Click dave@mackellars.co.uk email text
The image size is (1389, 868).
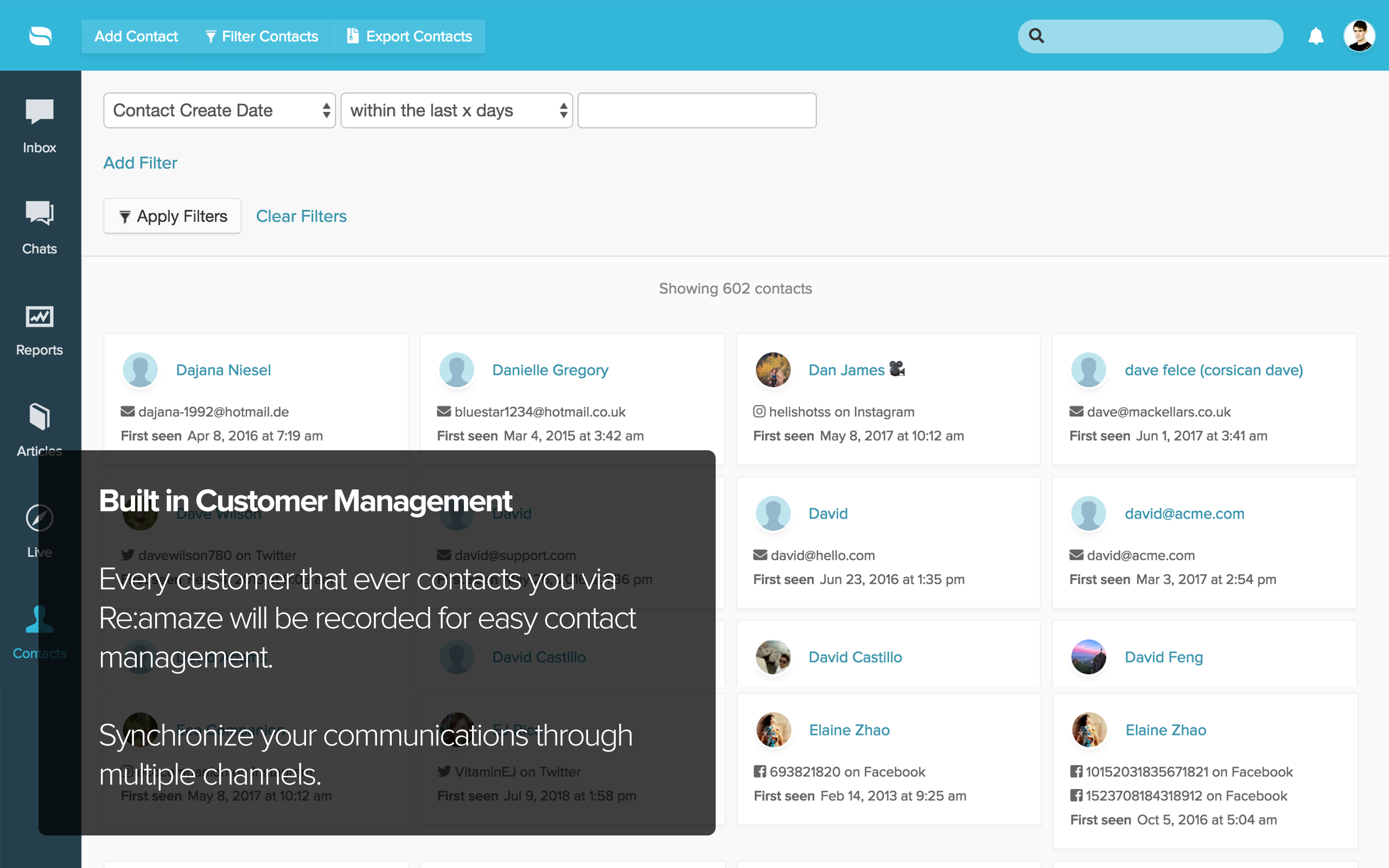click(x=1158, y=412)
